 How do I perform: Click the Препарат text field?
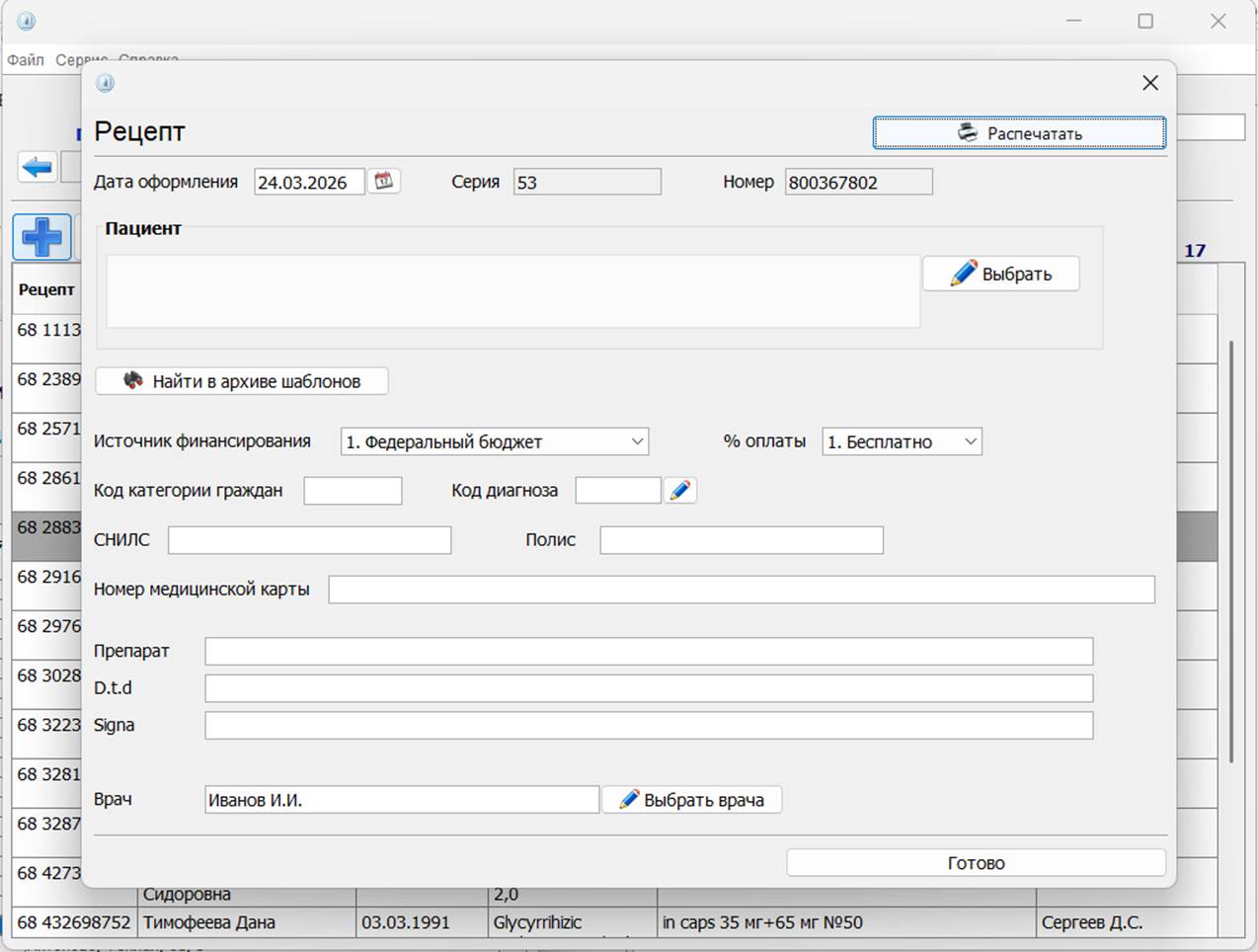tap(649, 651)
